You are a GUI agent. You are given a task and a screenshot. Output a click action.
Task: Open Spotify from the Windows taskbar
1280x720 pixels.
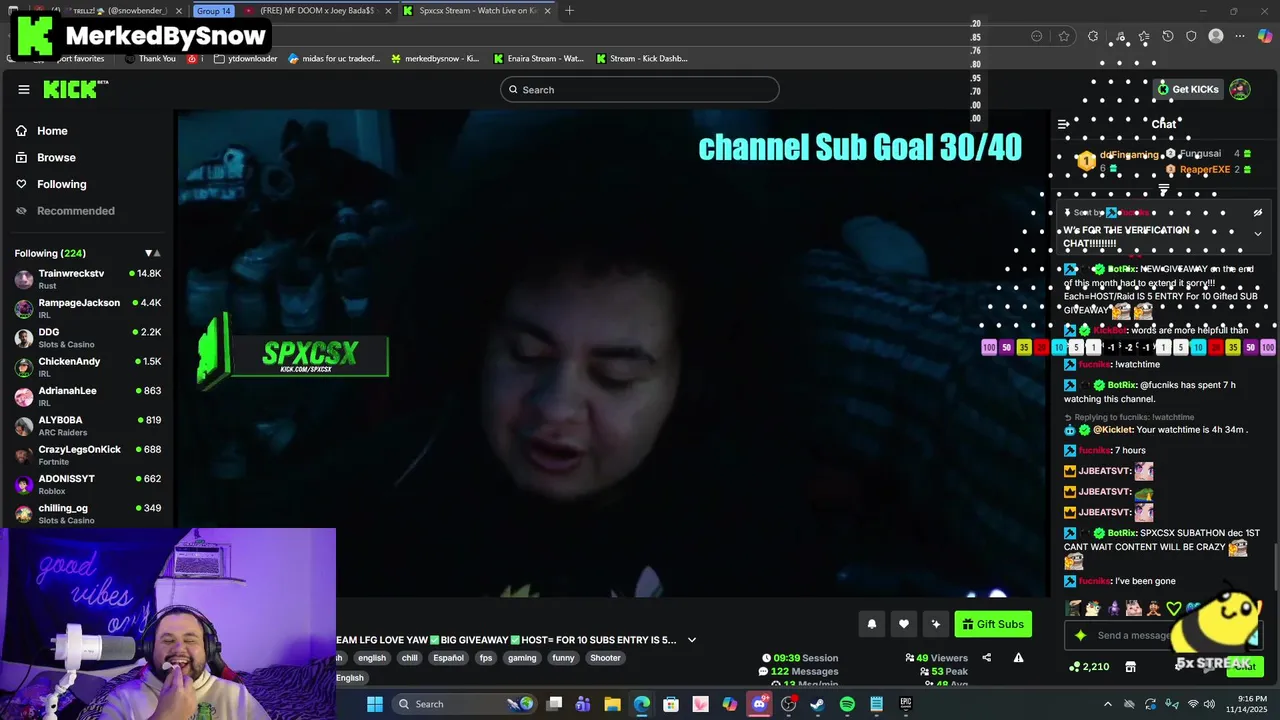(847, 704)
